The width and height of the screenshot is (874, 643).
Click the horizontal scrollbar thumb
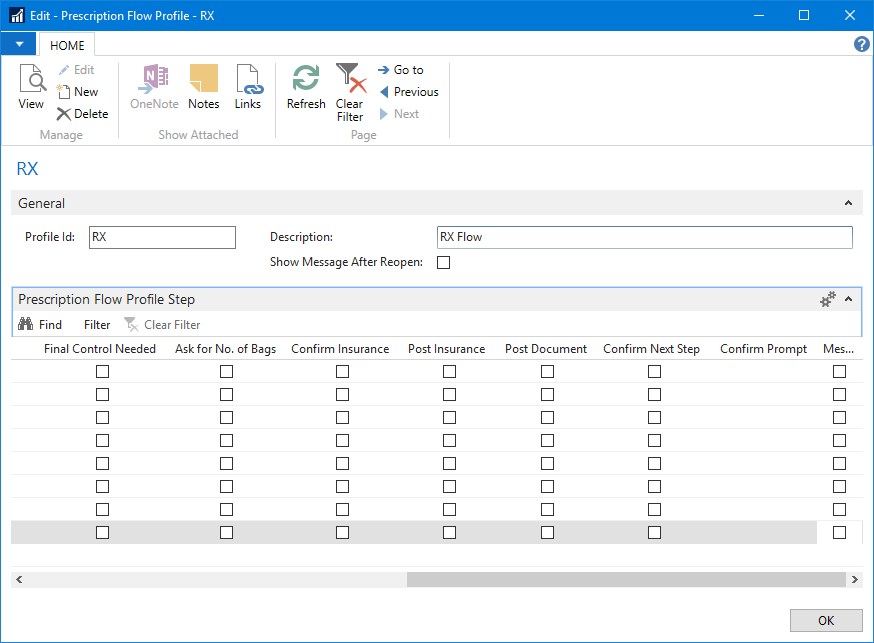coord(626,580)
